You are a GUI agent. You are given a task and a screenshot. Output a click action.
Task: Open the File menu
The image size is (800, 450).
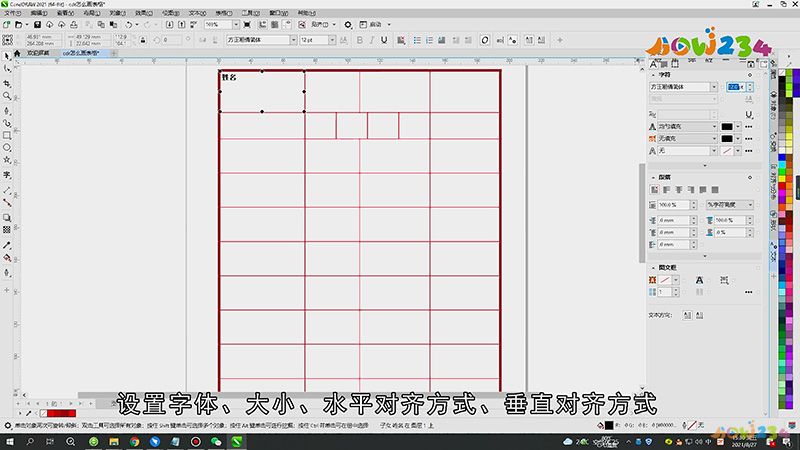(x=12, y=13)
